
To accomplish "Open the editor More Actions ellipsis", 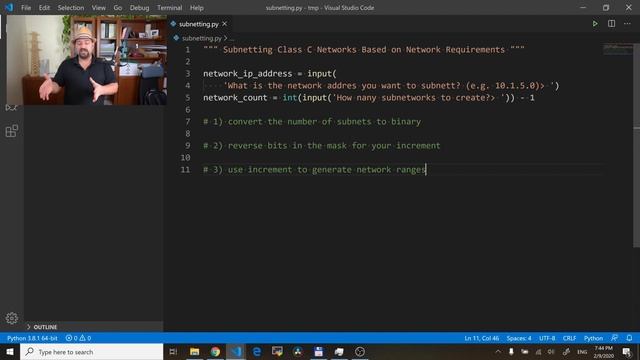I will (627, 24).
